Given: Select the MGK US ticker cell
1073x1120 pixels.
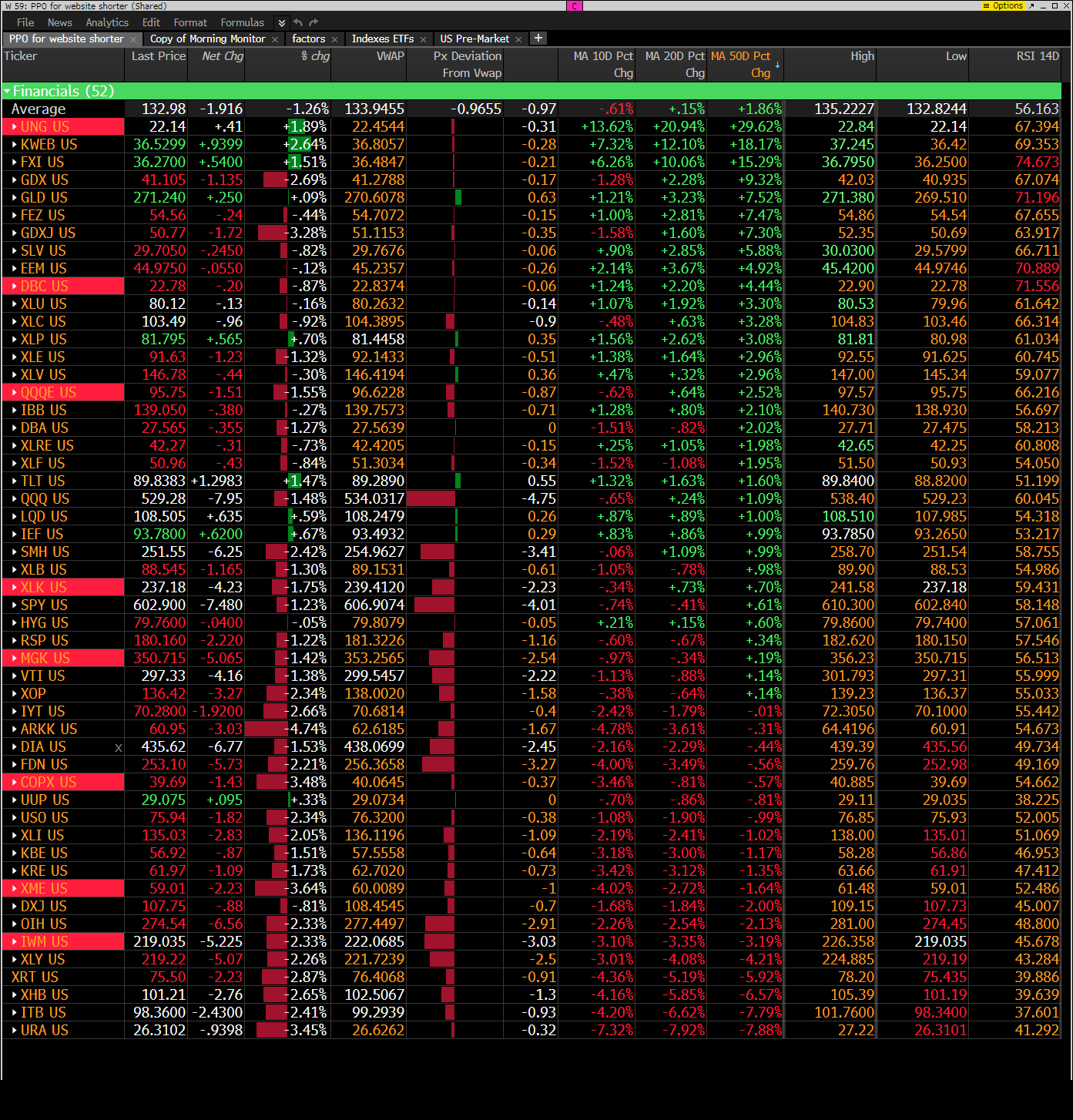Looking at the screenshot, I should point(63,659).
